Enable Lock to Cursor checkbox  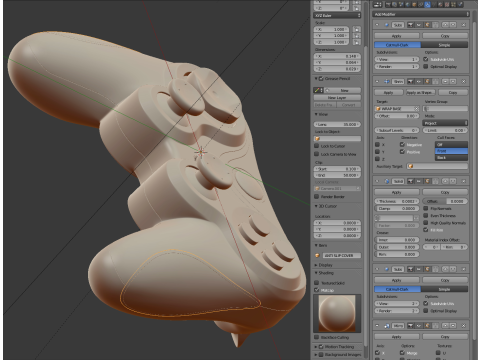[x=317, y=146]
